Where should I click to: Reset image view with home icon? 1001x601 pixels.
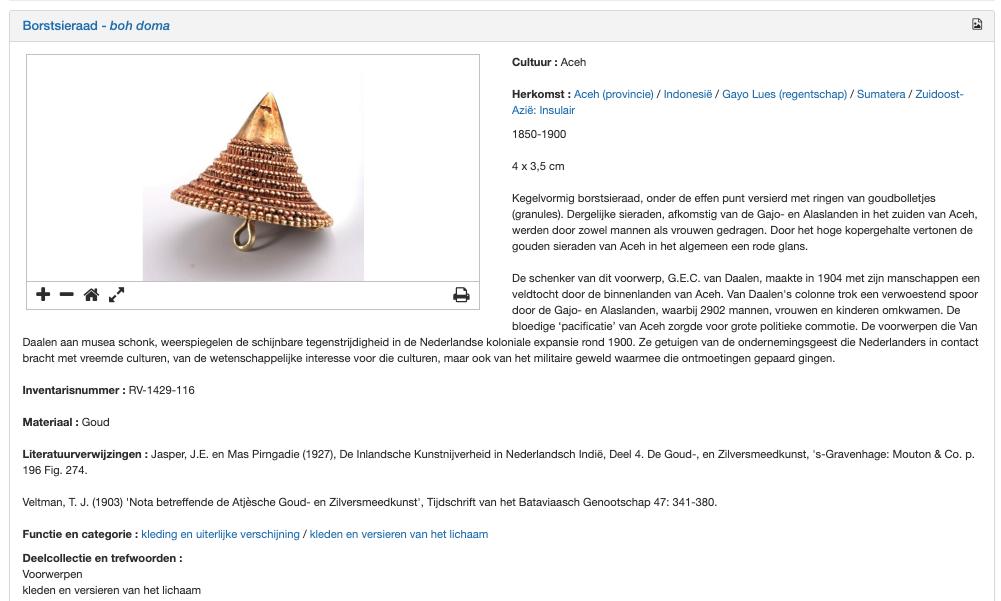91,294
